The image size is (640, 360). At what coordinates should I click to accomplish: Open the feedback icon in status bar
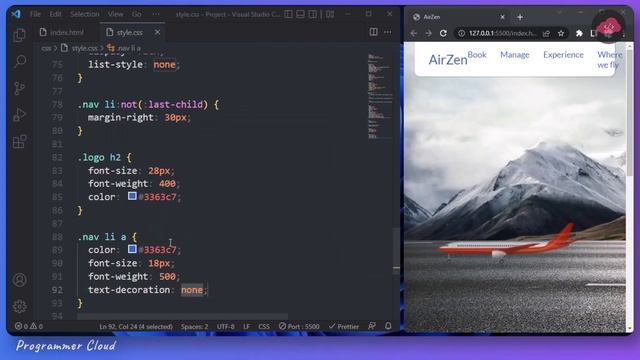[371, 326]
